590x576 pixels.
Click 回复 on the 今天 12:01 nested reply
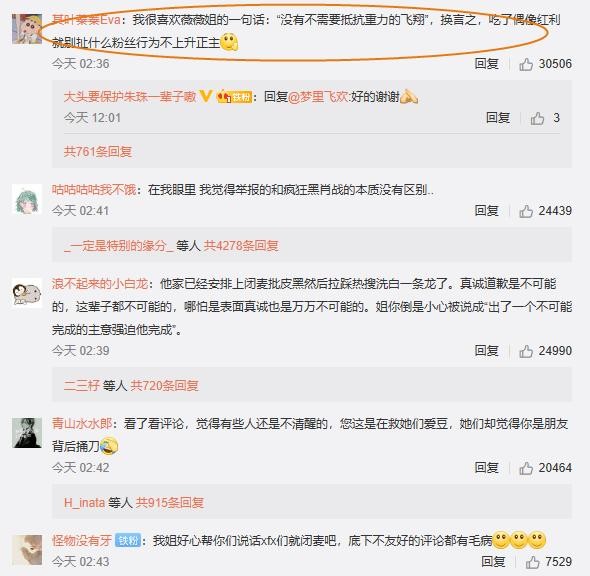(498, 118)
